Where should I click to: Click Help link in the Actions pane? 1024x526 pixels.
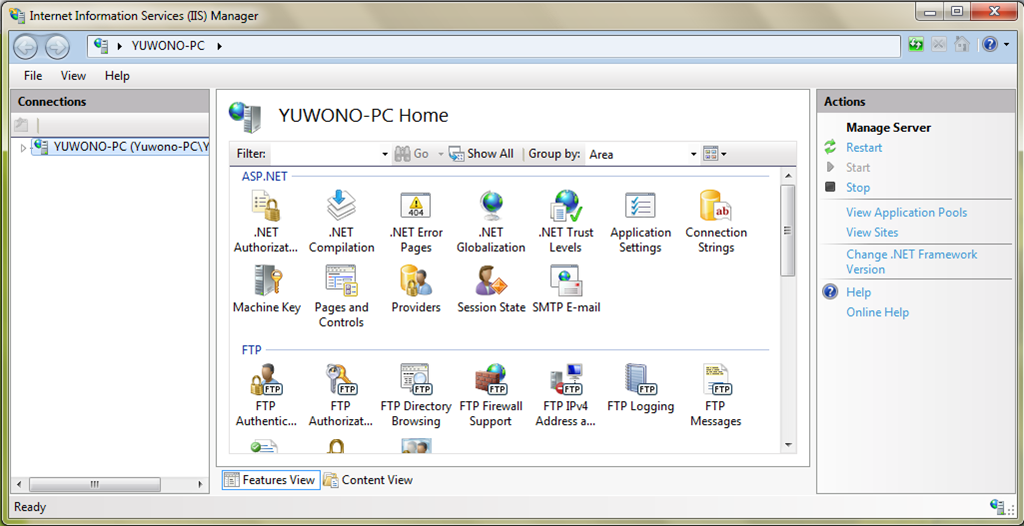pyautogui.click(x=858, y=292)
